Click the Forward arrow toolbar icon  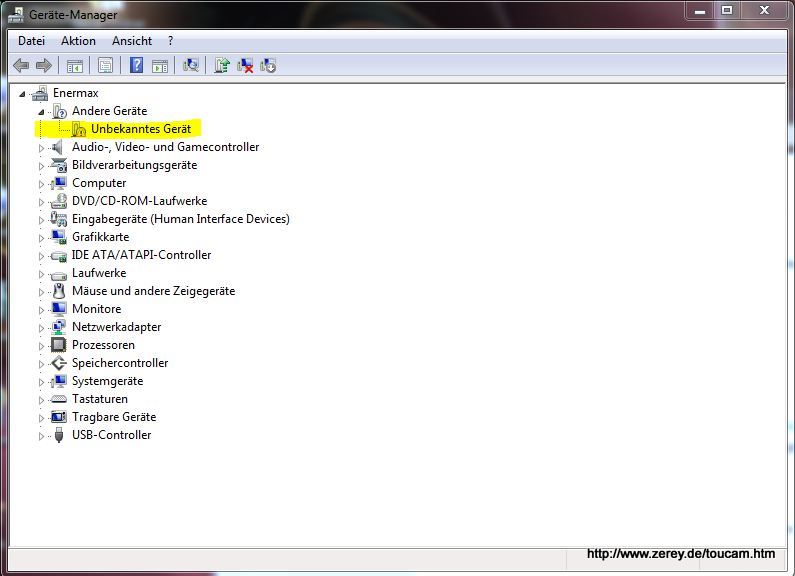[44, 65]
